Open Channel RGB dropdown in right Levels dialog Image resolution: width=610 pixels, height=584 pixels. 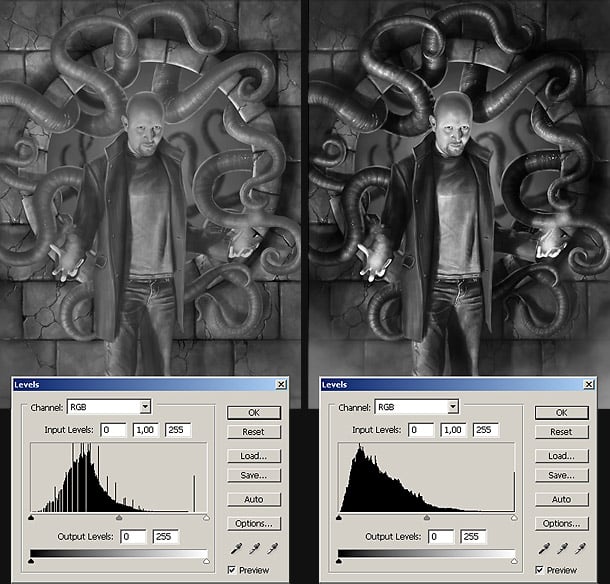[x=417, y=407]
